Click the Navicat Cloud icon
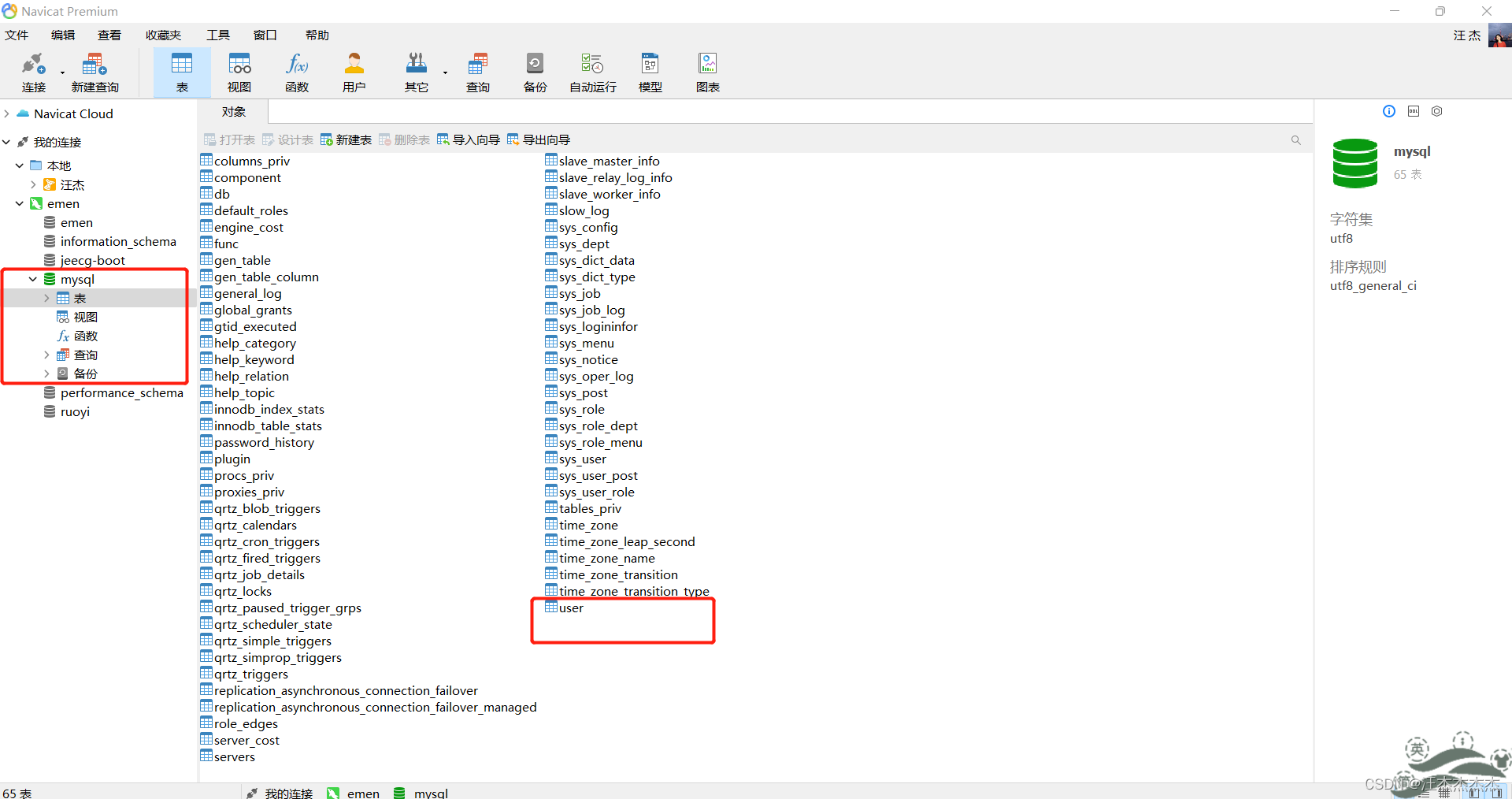This screenshot has width=1512, height=799. (23, 113)
